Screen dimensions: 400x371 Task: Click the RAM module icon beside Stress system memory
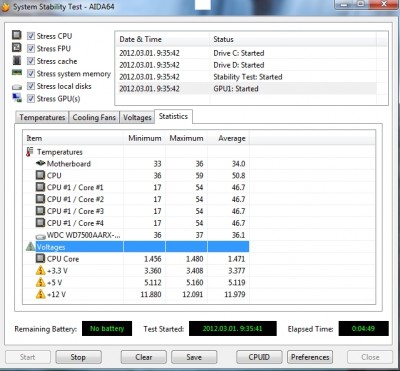(x=17, y=72)
